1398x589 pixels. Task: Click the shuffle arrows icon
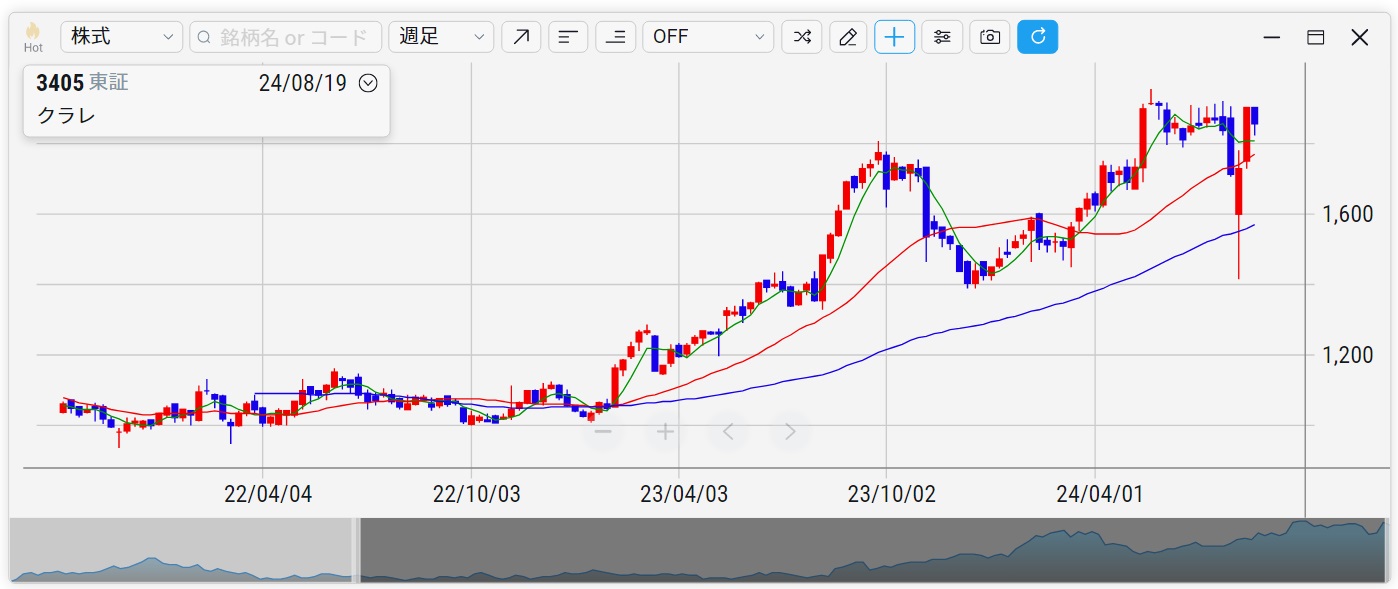801,37
